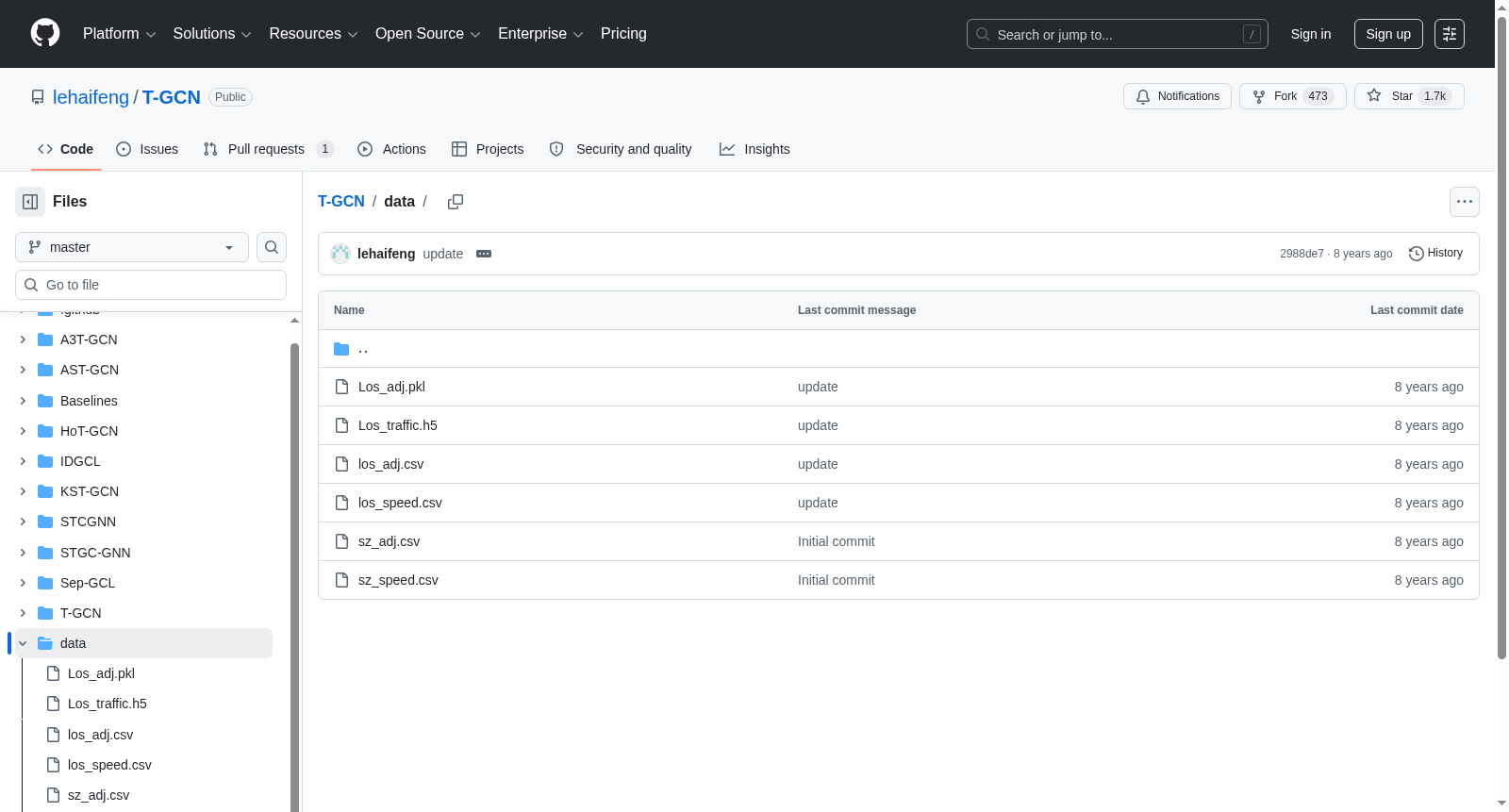This screenshot has height=812, width=1509.
Task: Click the IDGCL folder icon in tree
Action: (45, 461)
